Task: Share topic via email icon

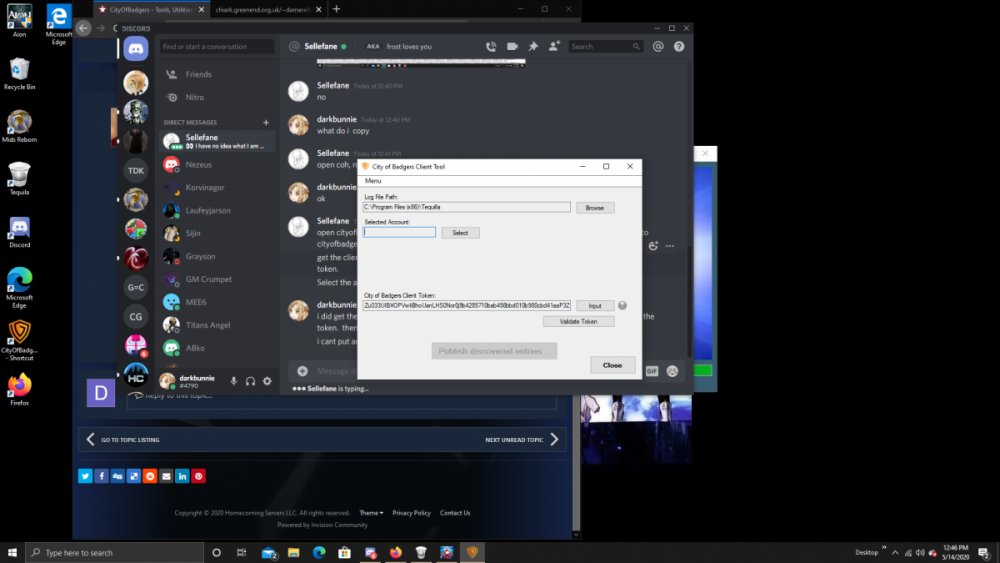Action: 166,476
